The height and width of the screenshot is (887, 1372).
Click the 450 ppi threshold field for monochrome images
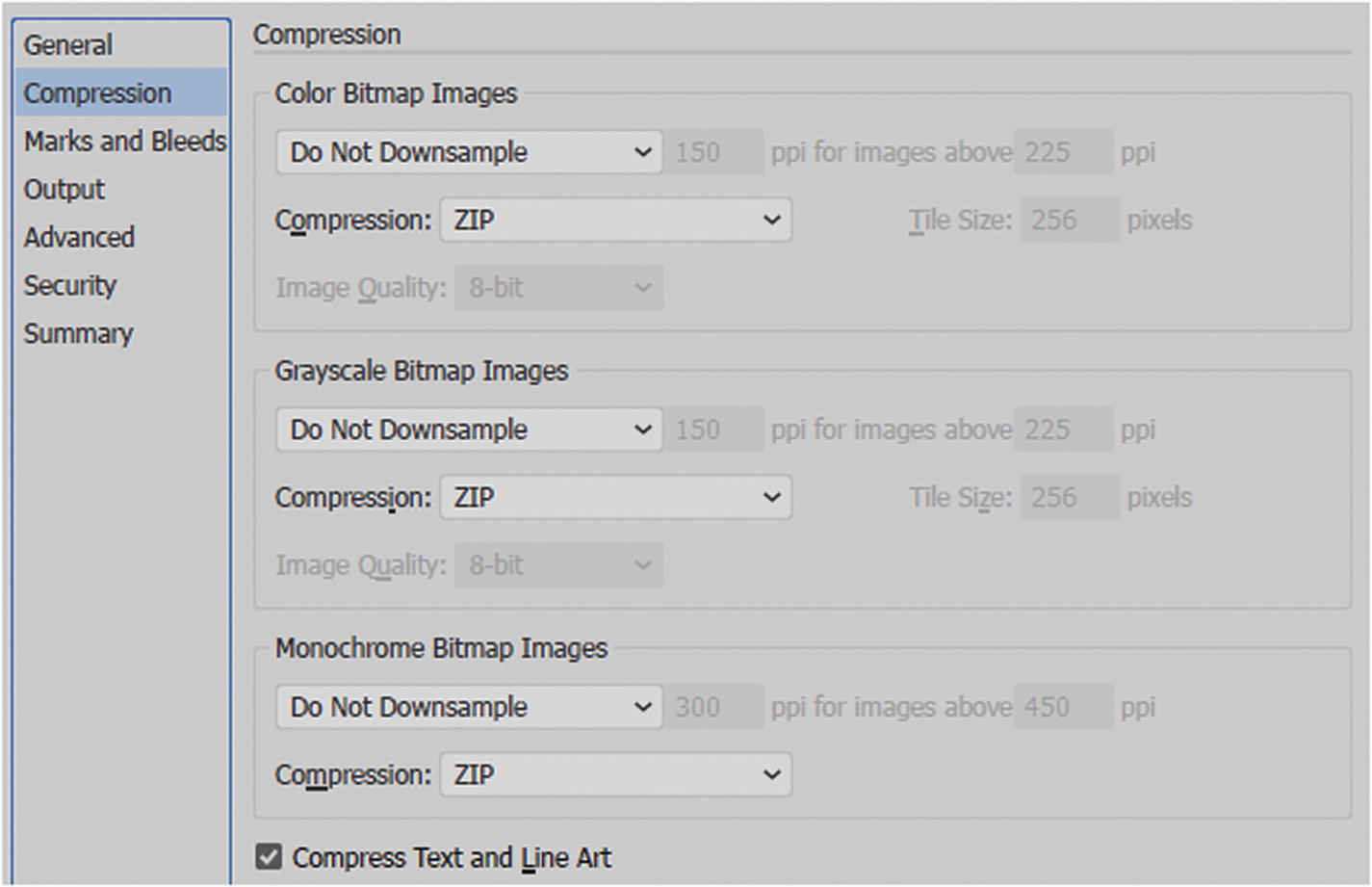tap(1063, 707)
